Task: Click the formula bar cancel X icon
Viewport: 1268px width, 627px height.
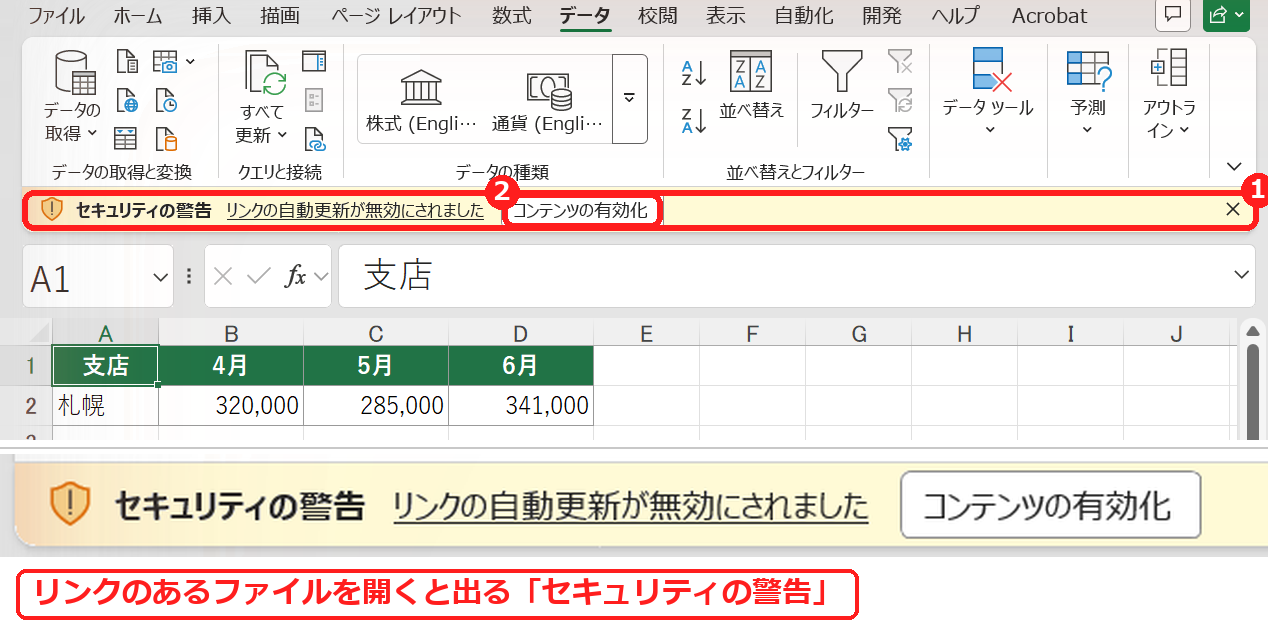Action: coord(224,276)
